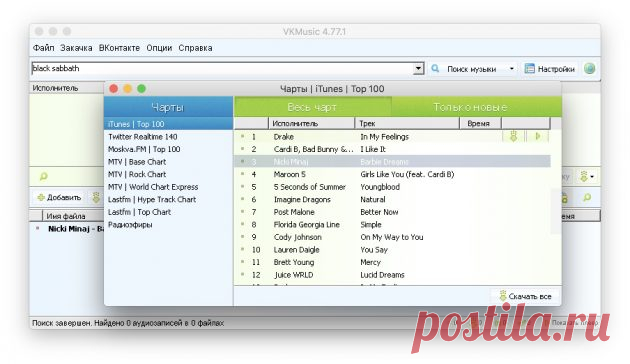The height and width of the screenshot is (364, 630).
Task: Expand the search history combo box arrow
Action: [x=418, y=68]
